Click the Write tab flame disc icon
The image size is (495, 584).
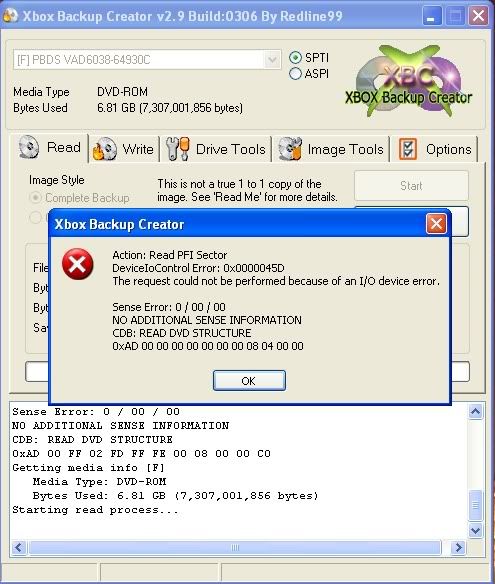[x=104, y=149]
